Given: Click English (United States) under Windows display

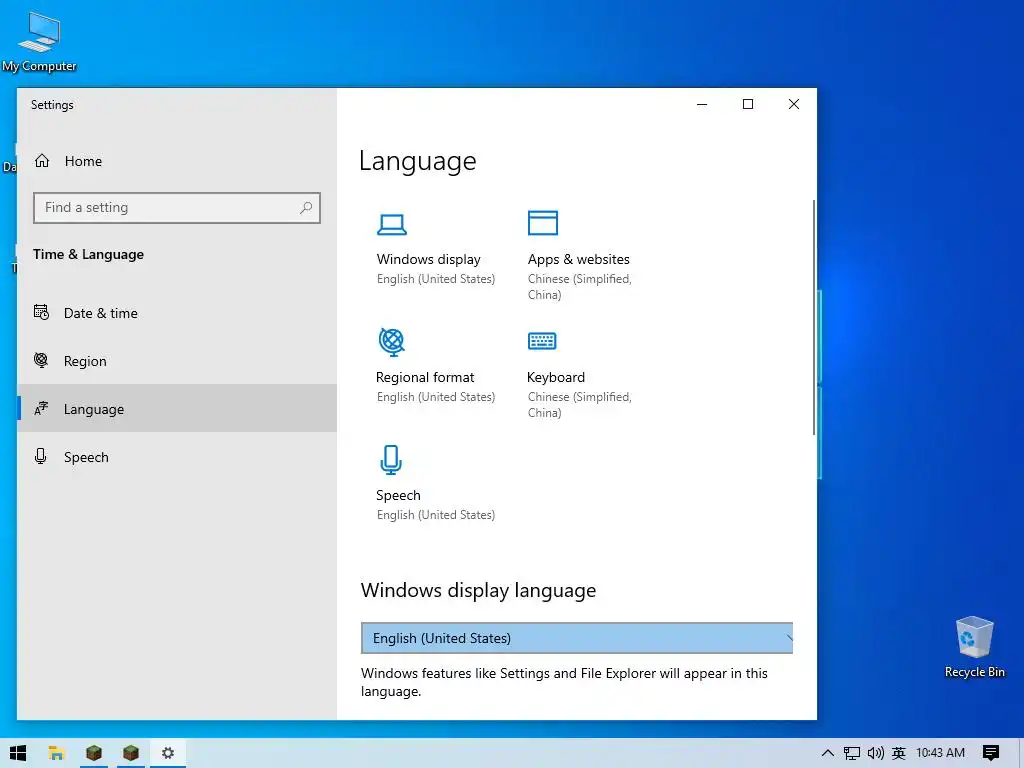Looking at the screenshot, I should (436, 279).
